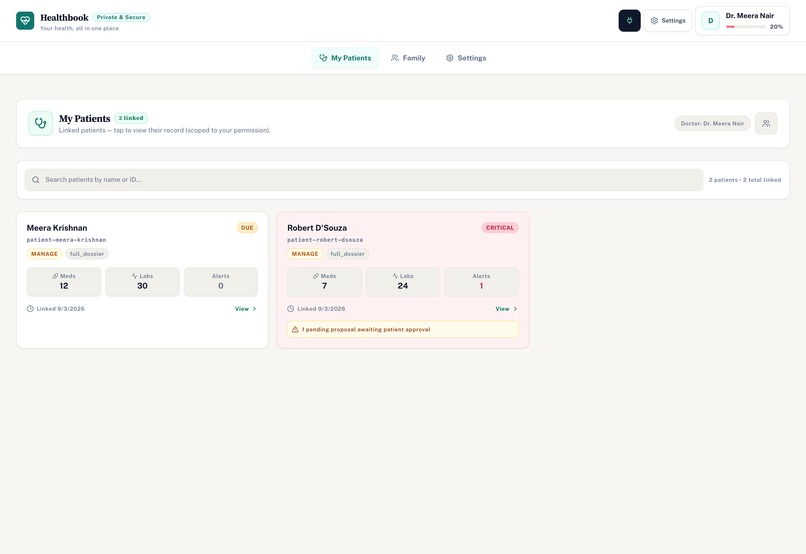Click the search magnifier icon
Viewport: 806px width, 554px height.
35,180
